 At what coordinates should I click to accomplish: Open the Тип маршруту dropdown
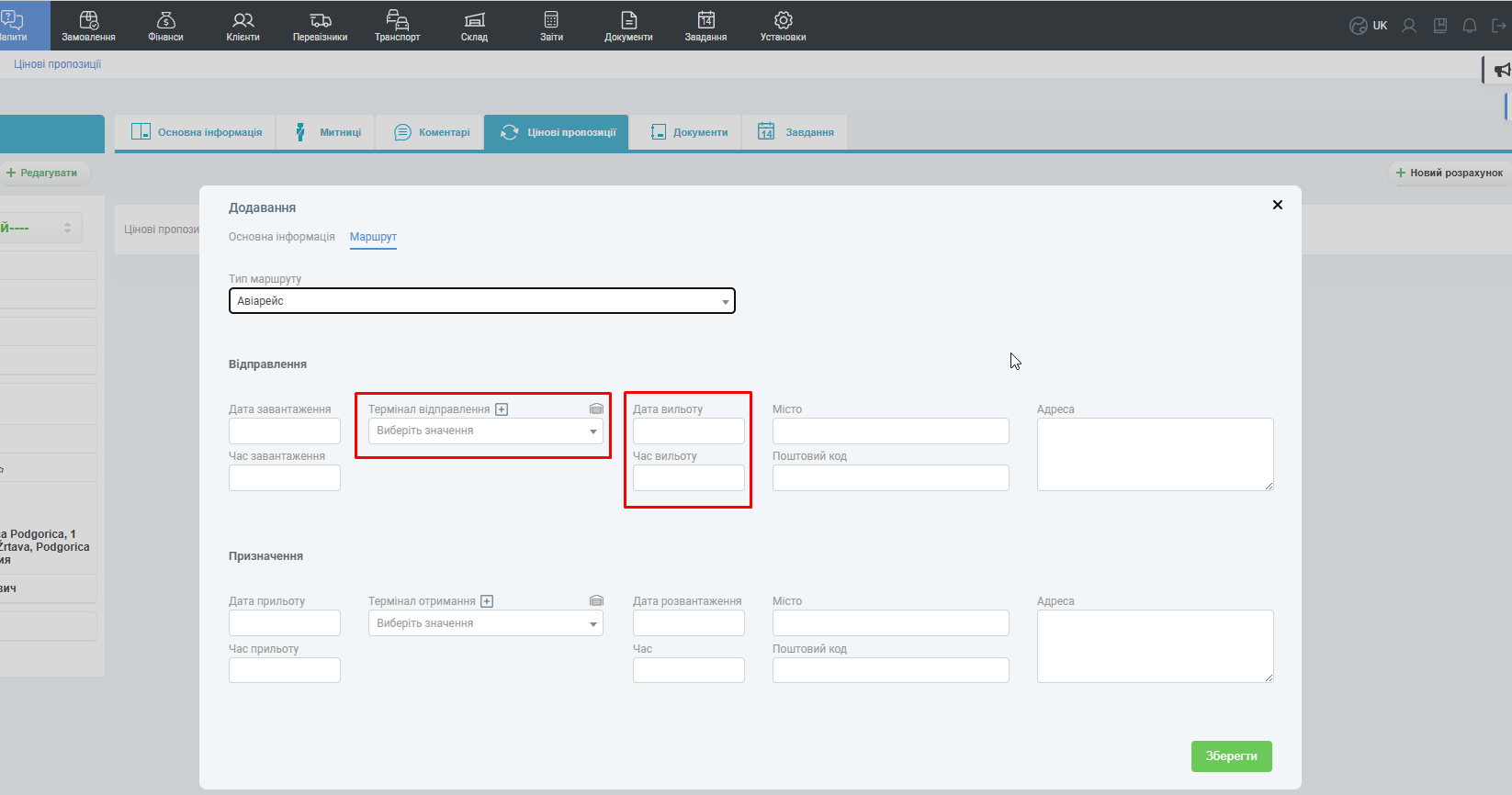point(482,301)
